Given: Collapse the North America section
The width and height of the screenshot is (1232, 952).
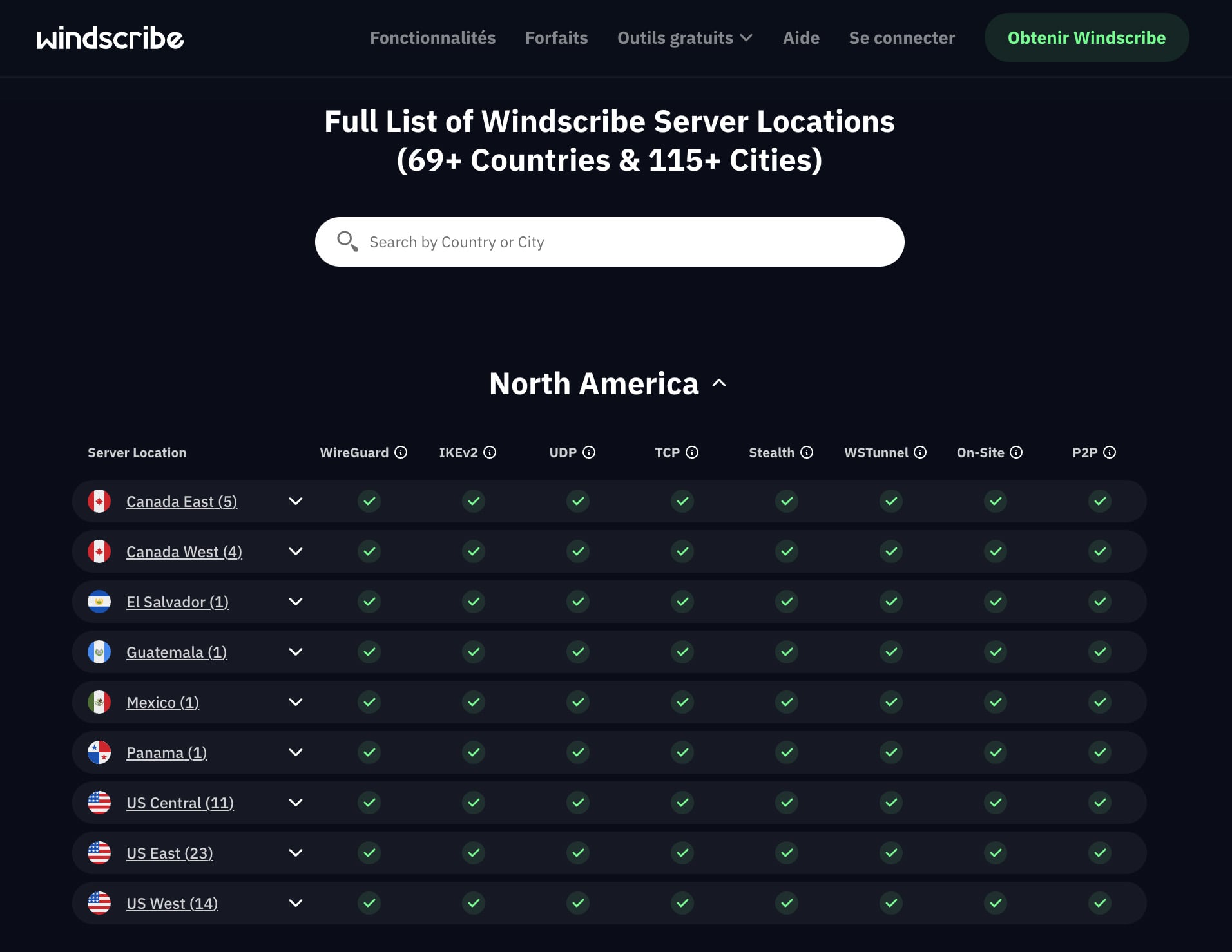Looking at the screenshot, I should pyautogui.click(x=720, y=384).
